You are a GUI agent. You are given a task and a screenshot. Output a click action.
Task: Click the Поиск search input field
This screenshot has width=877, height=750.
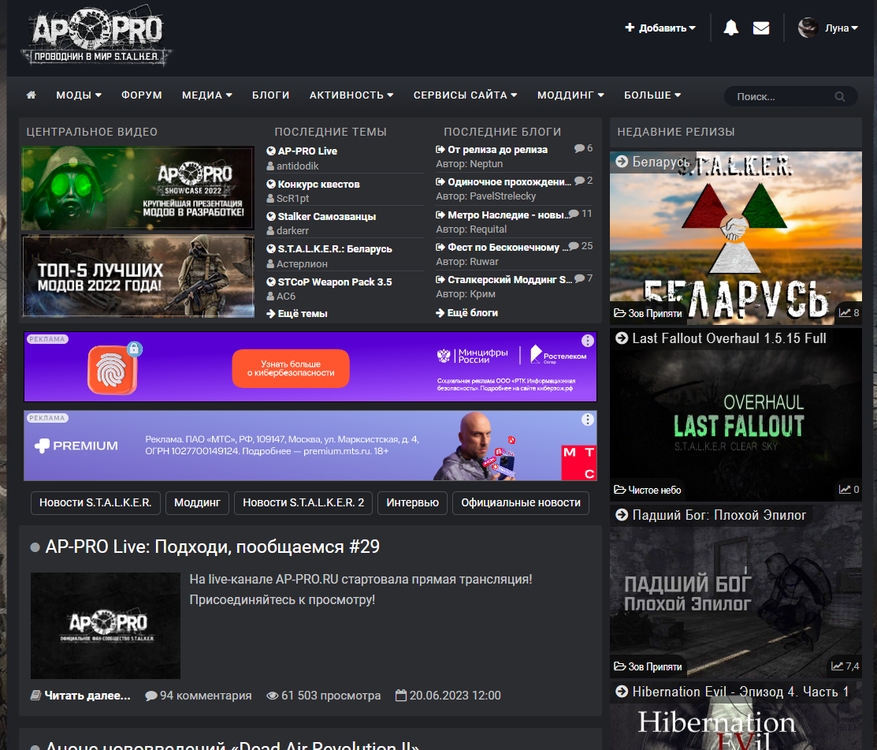pos(783,96)
